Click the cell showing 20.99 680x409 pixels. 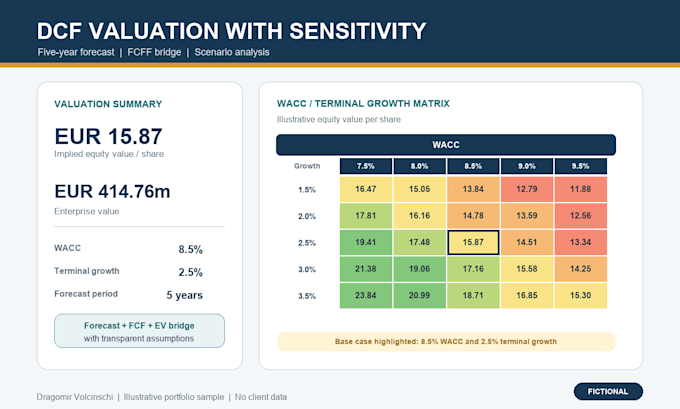tap(419, 295)
